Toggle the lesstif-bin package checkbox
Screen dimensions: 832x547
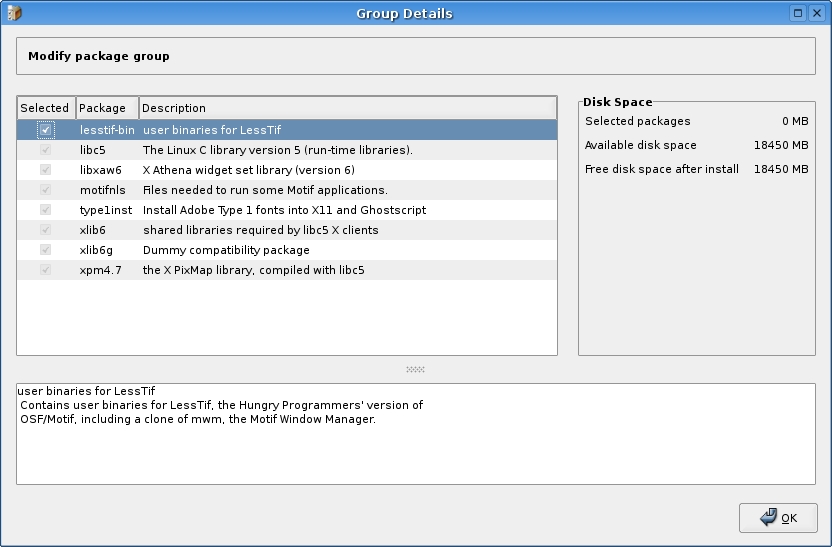point(46,130)
